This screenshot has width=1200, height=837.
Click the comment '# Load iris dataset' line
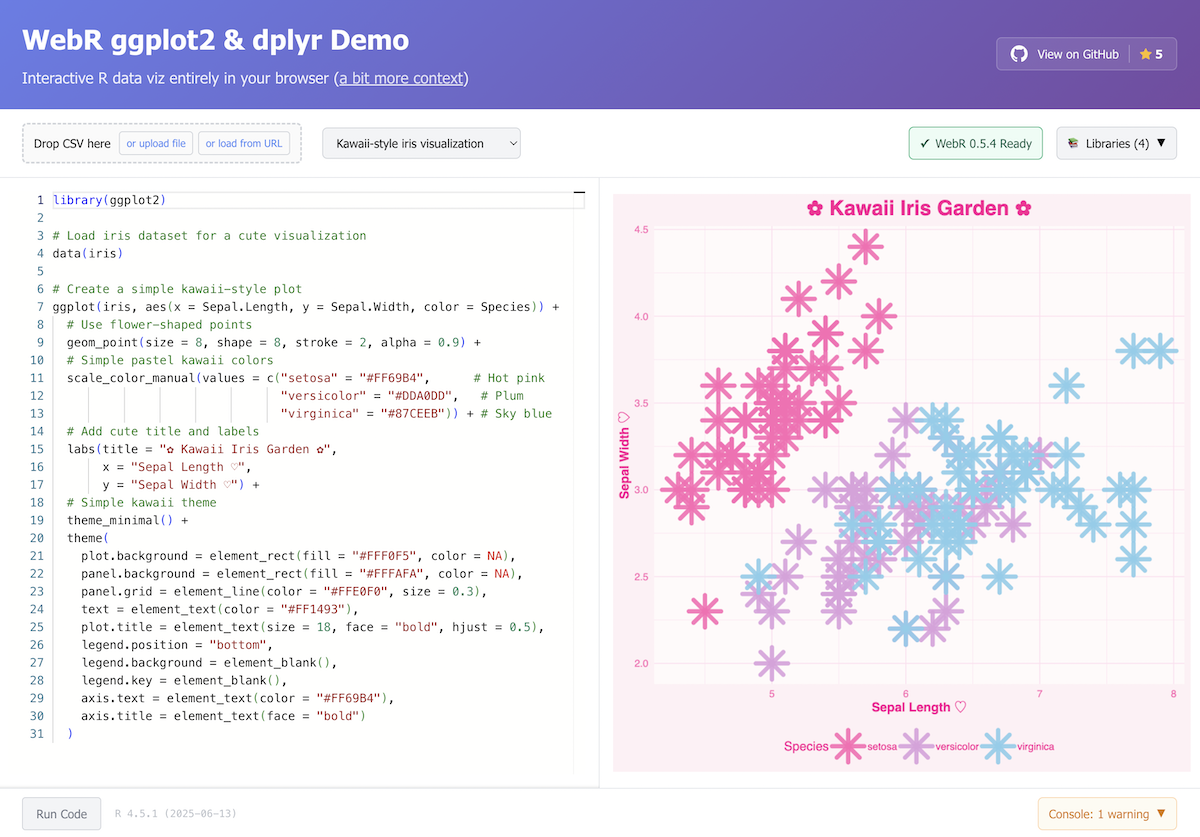pyautogui.click(x=209, y=236)
